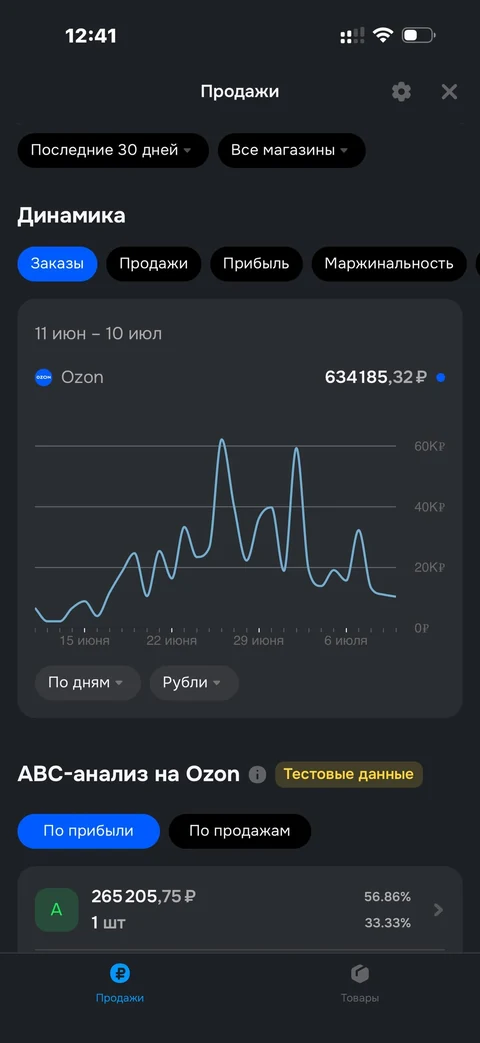The image size is (480, 1043).
Task: Open Товары via the box icon
Action: (360, 974)
